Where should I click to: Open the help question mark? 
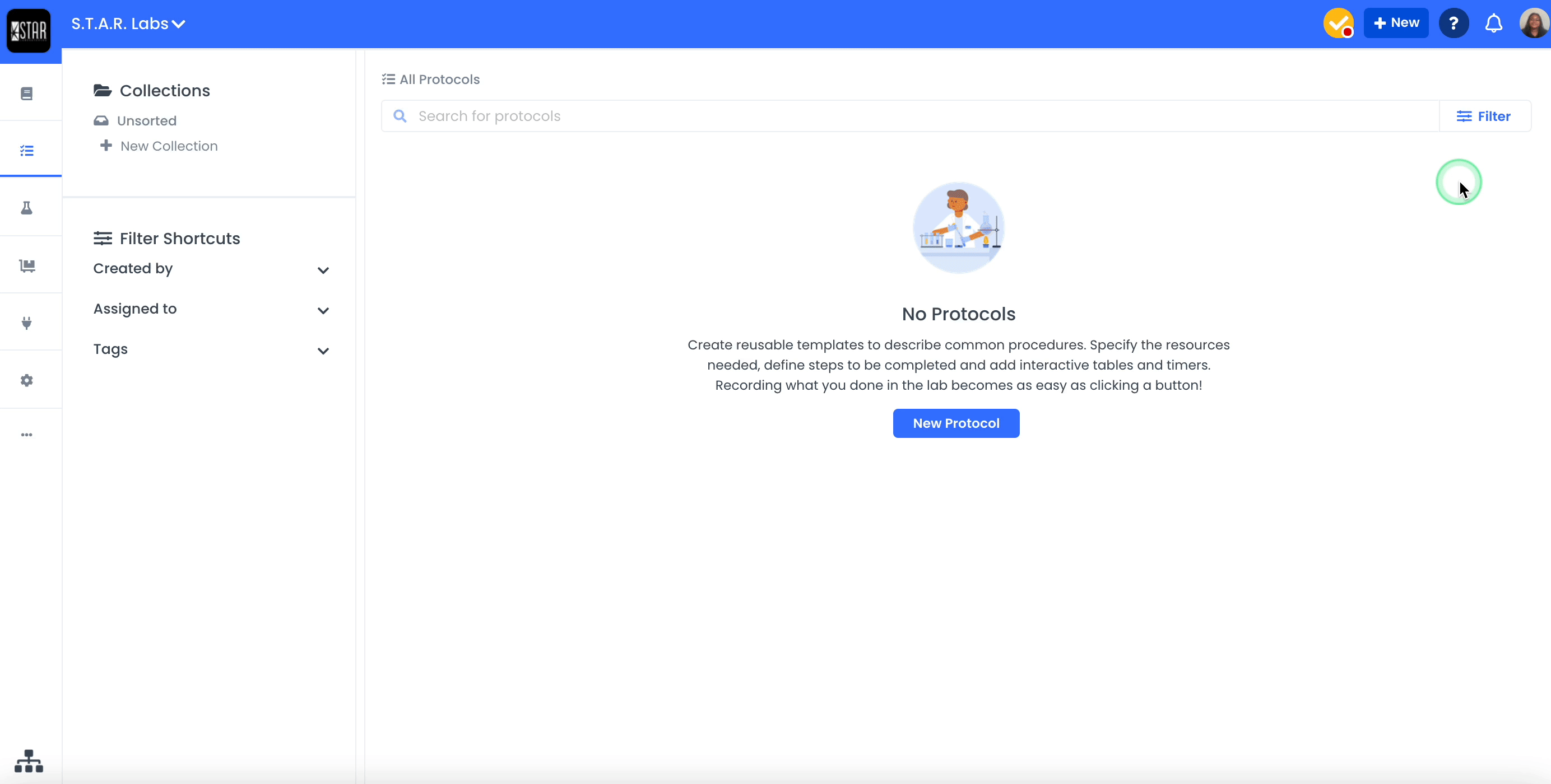tap(1454, 24)
